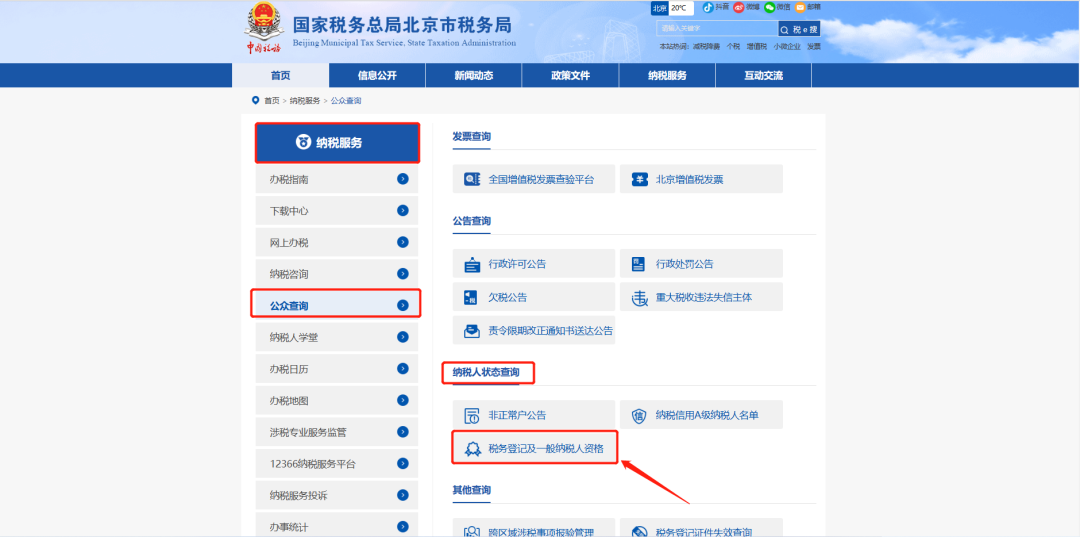Expand 网上办税 via its arrow
This screenshot has height=537, width=1080.
click(403, 242)
